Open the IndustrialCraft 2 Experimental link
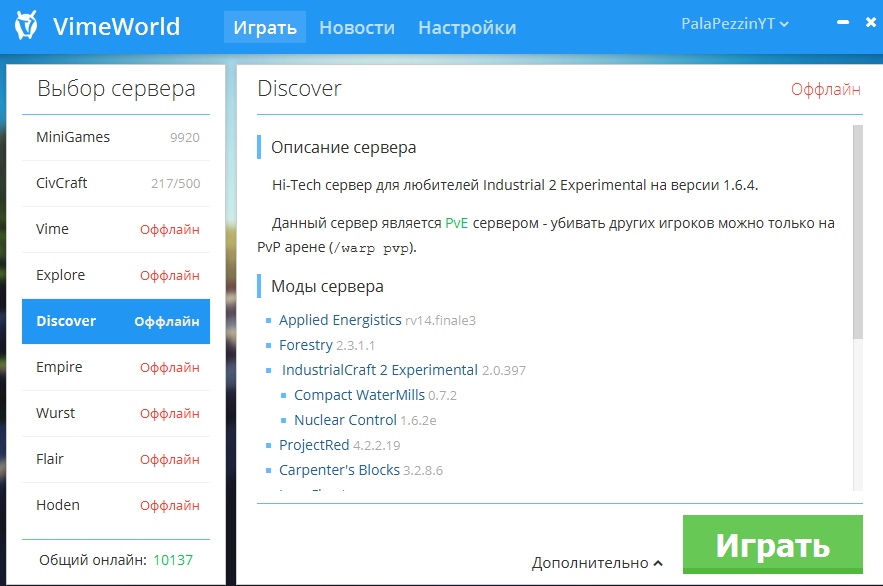 coord(380,370)
